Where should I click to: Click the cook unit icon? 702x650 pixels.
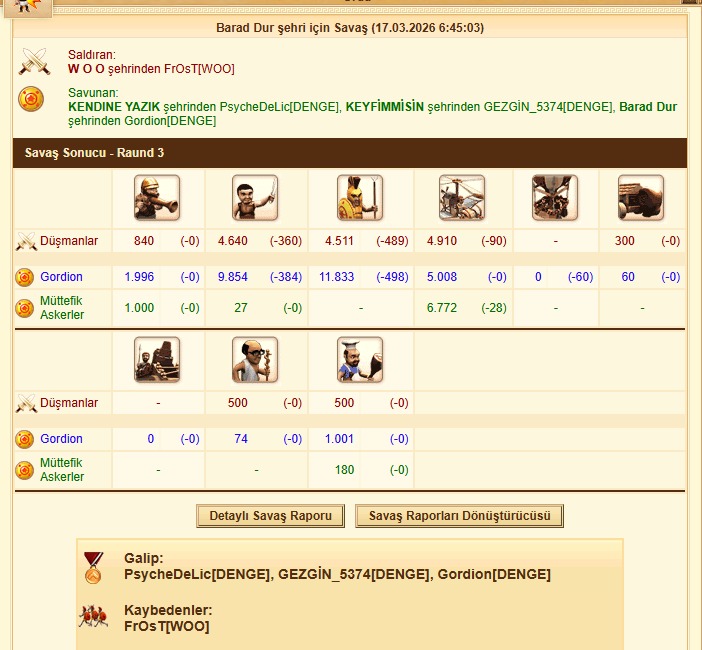point(360,359)
